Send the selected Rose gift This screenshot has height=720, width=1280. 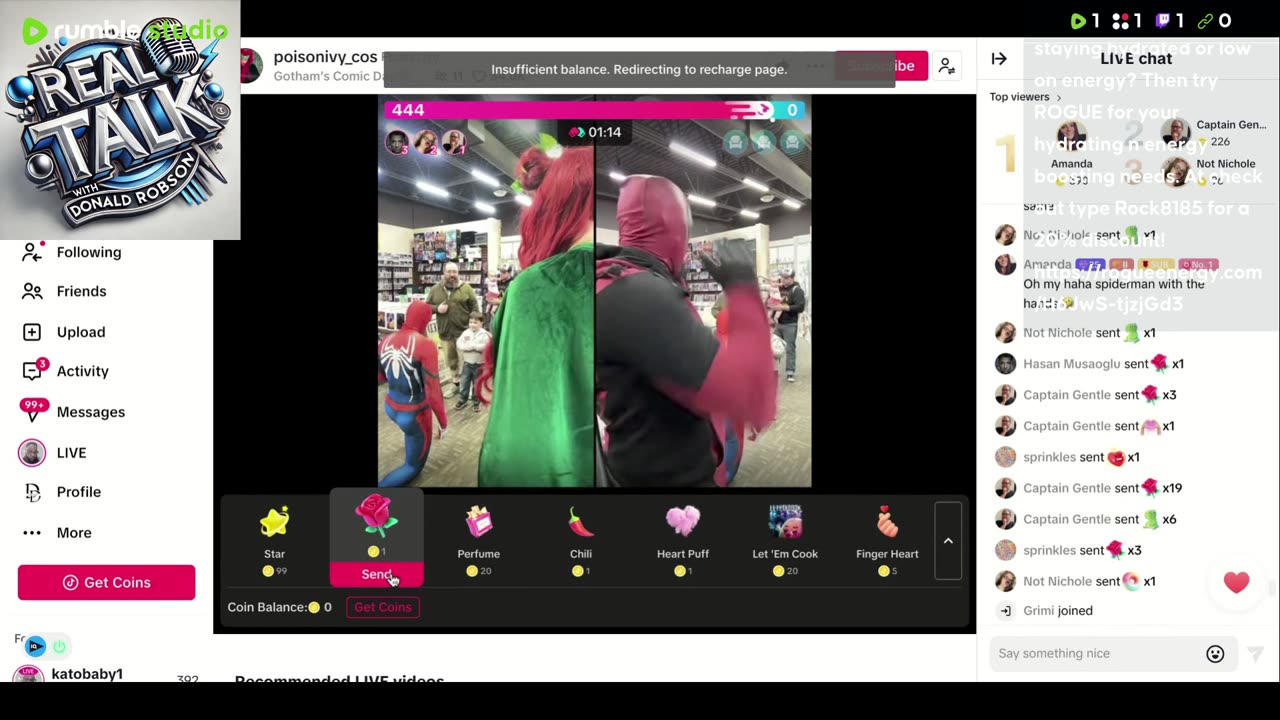pos(377,574)
